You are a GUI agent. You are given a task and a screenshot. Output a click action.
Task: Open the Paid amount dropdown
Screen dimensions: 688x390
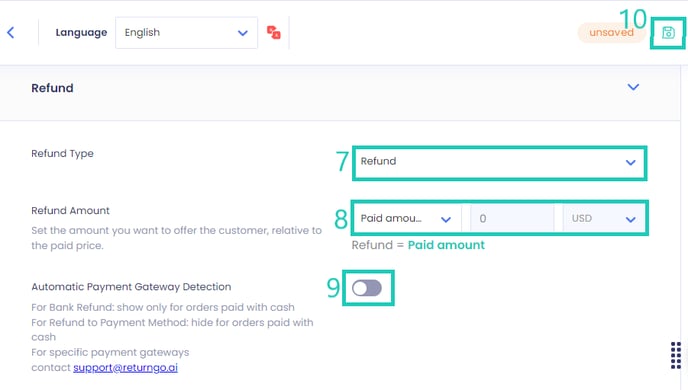[x=406, y=218]
